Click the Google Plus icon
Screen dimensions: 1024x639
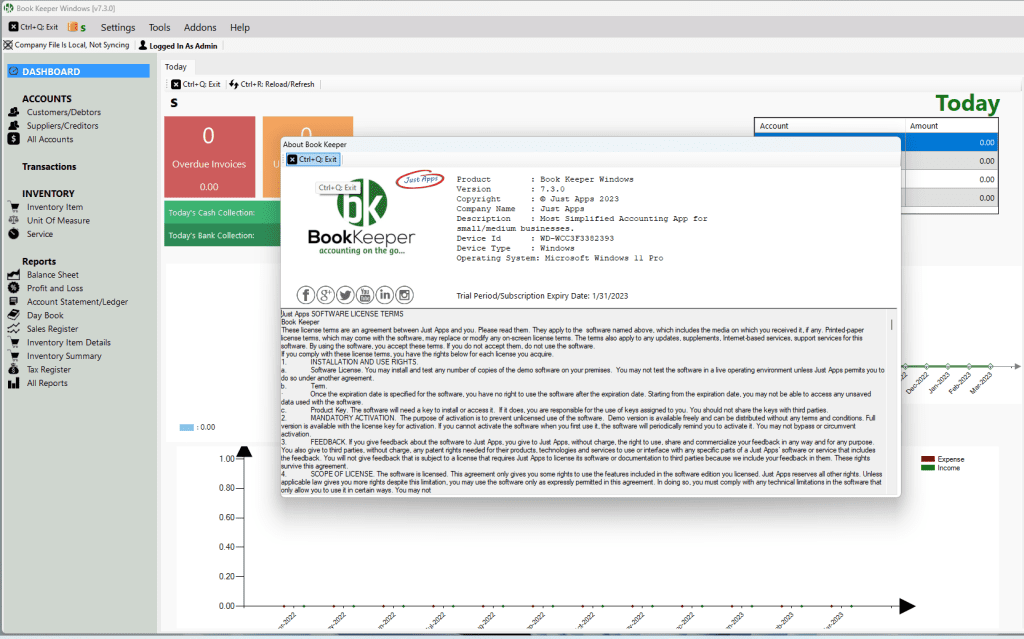coord(326,294)
